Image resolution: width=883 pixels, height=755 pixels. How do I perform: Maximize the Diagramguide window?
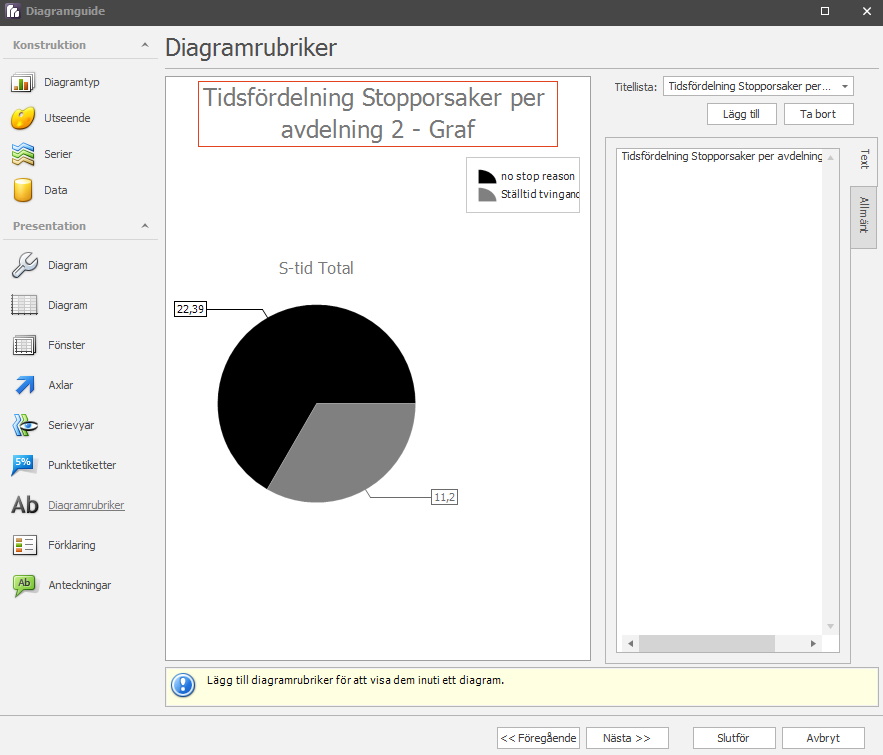825,11
